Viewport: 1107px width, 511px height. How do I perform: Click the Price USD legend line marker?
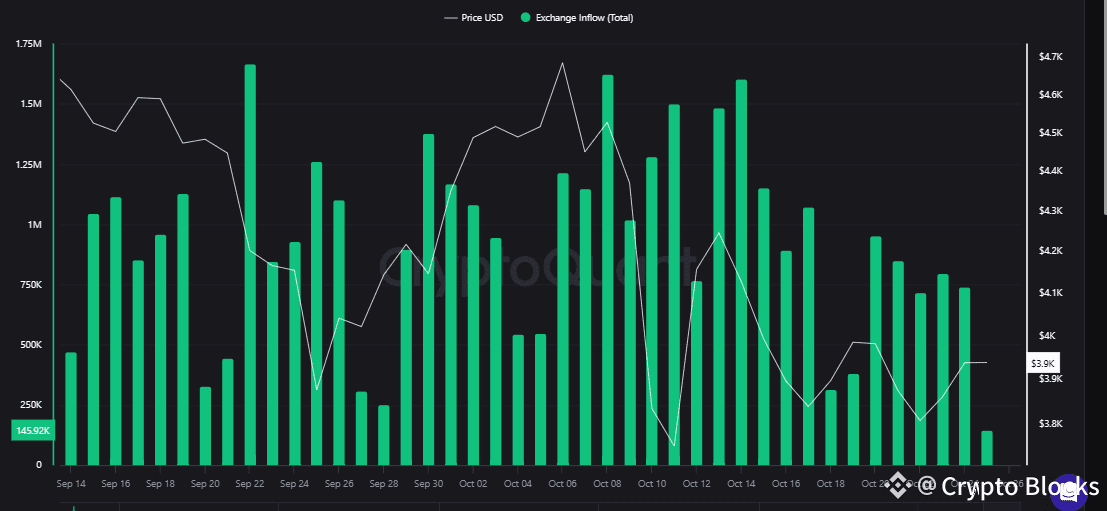450,18
